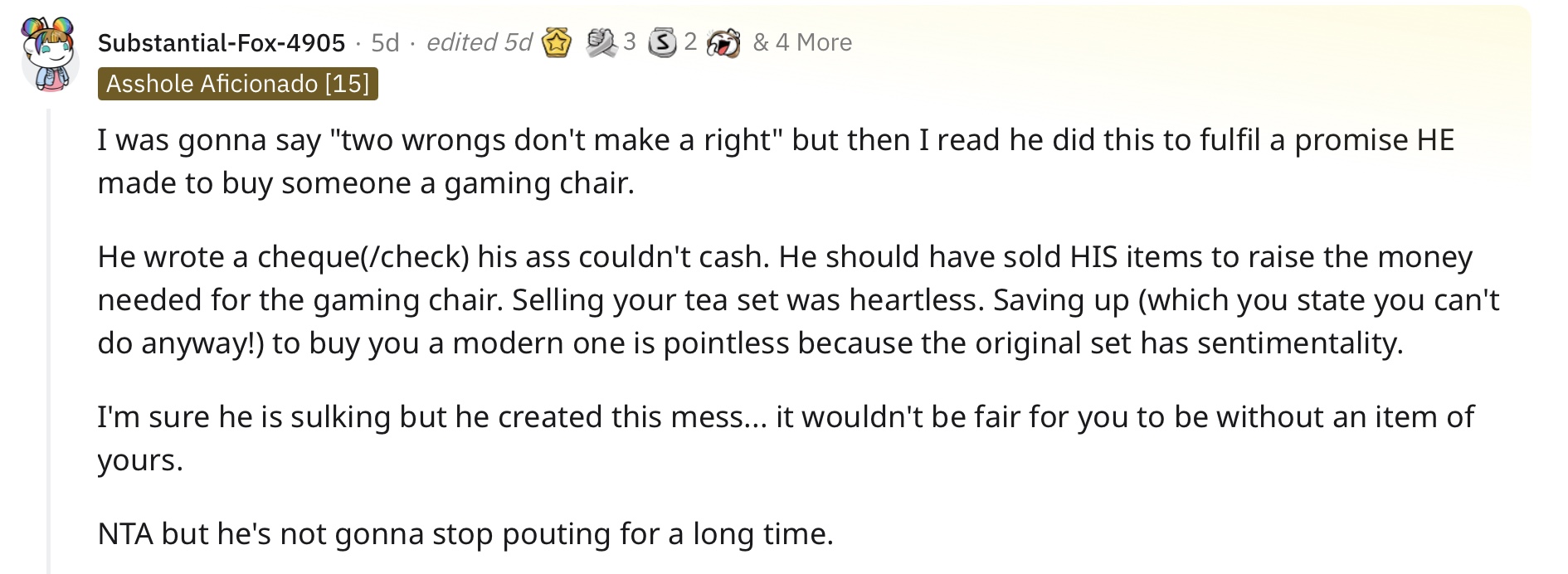Click the paragraph starting 'I was gonna say'
1568x574 pixels.
776,161
